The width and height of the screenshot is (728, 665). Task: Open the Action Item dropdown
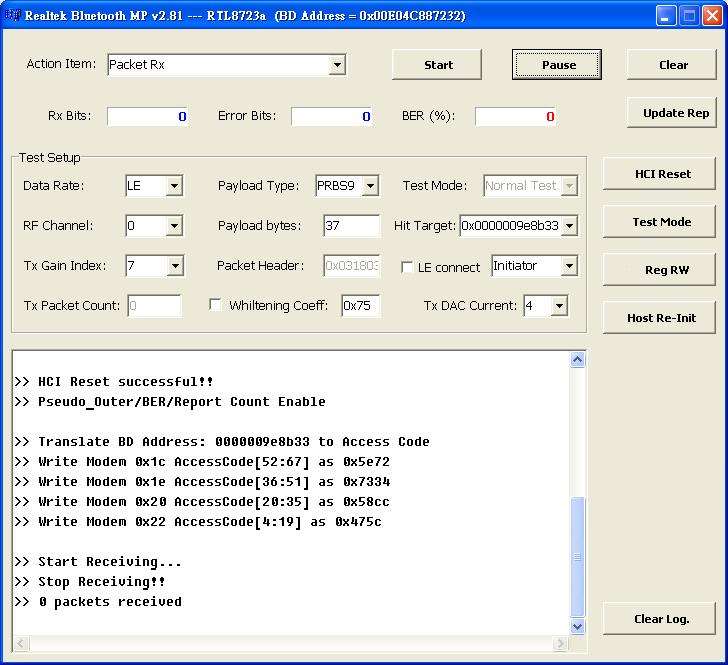[338, 65]
